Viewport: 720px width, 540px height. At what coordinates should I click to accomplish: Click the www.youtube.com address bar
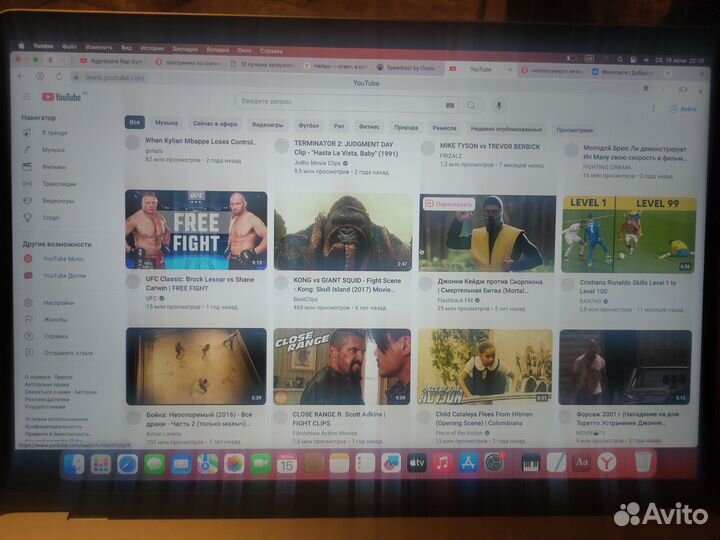[x=115, y=78]
